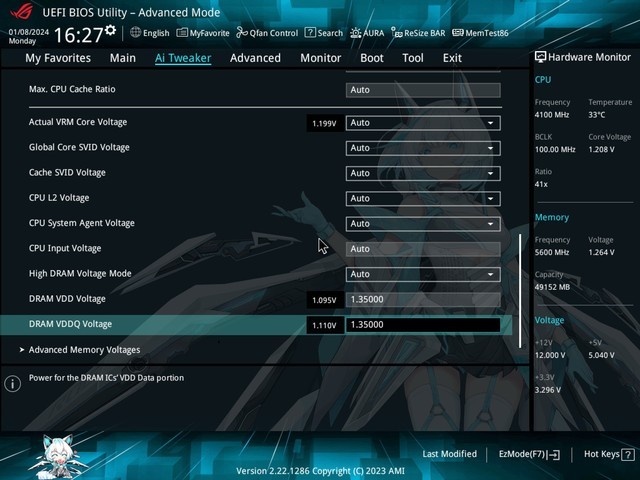Click the info icon beside help text
Screen dimensions: 640x480
[13, 383]
